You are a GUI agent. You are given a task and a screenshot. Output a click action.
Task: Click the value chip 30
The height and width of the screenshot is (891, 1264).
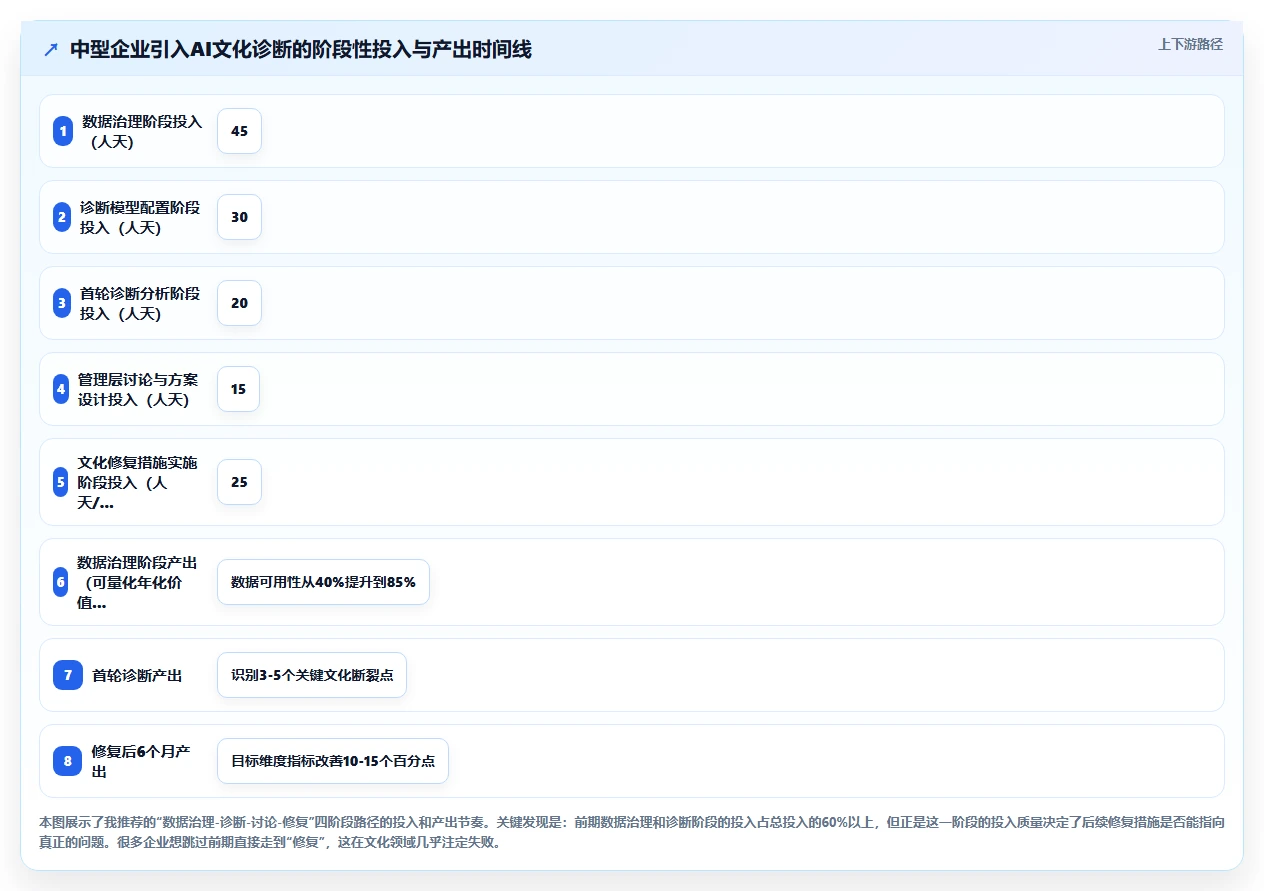[x=239, y=217]
